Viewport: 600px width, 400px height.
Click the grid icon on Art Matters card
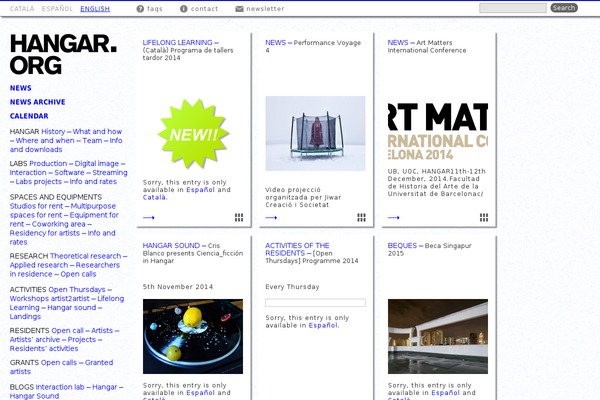click(484, 217)
